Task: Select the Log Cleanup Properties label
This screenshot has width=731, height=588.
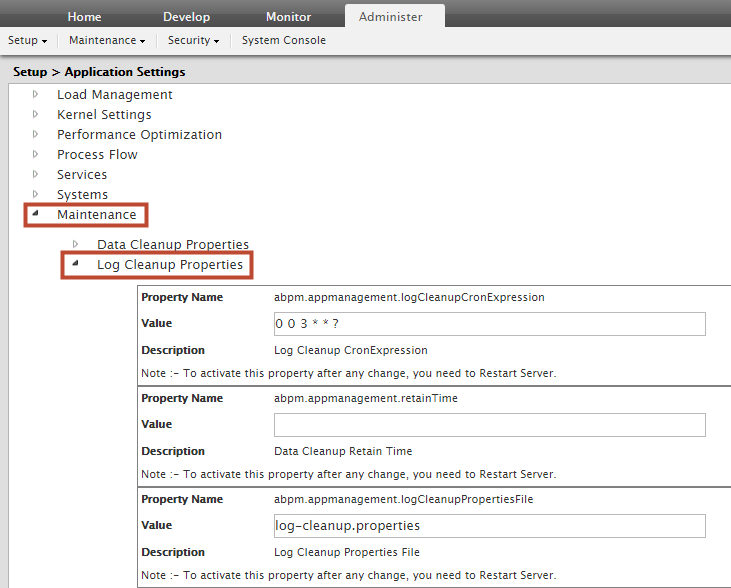Action: click(x=169, y=264)
